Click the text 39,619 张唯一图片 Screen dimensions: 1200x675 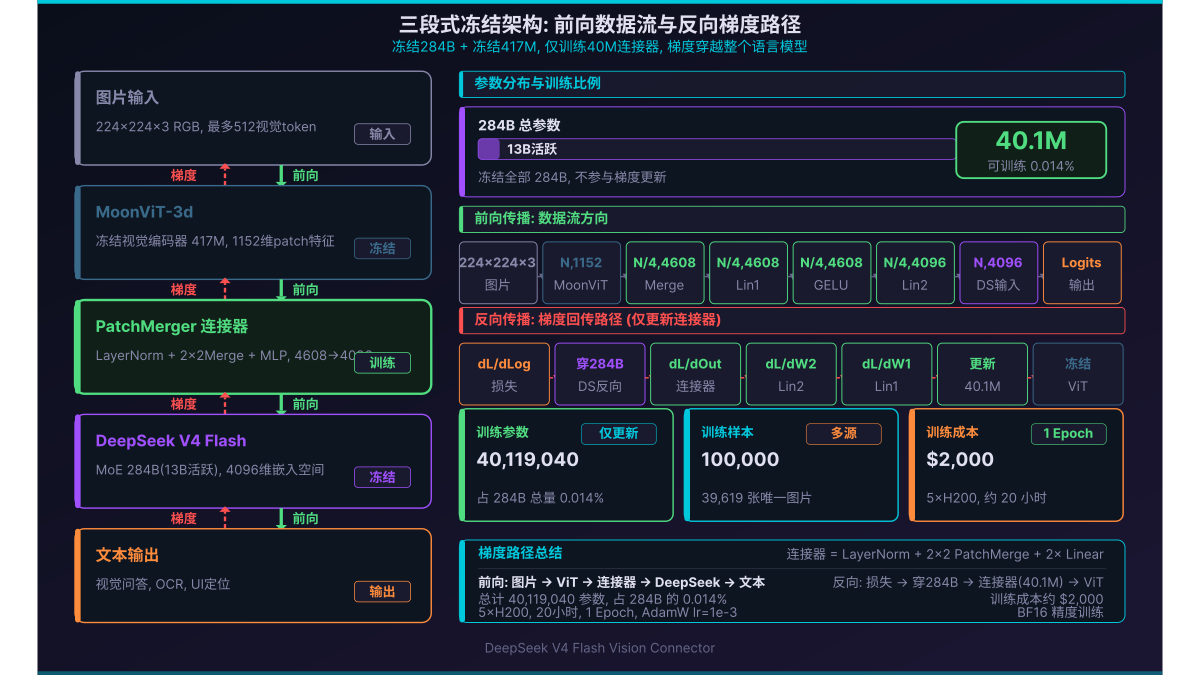[756, 497]
